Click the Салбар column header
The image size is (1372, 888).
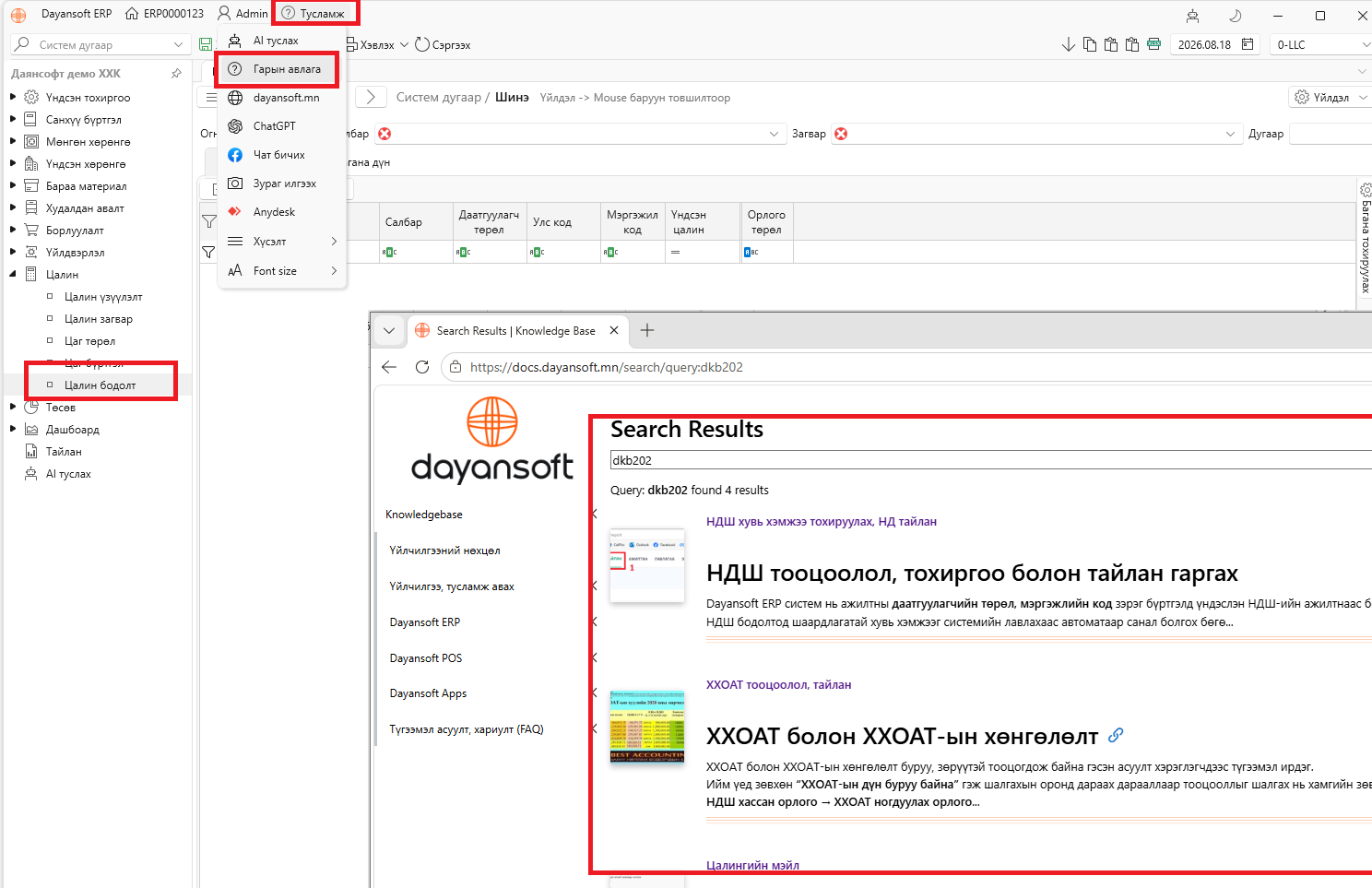click(x=416, y=221)
